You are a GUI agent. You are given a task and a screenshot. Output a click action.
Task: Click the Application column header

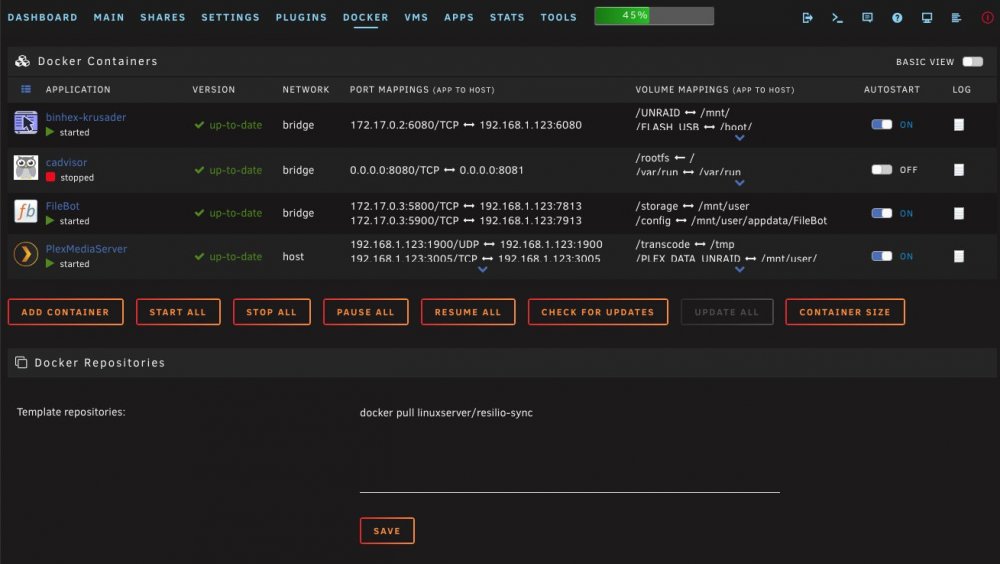[78, 89]
